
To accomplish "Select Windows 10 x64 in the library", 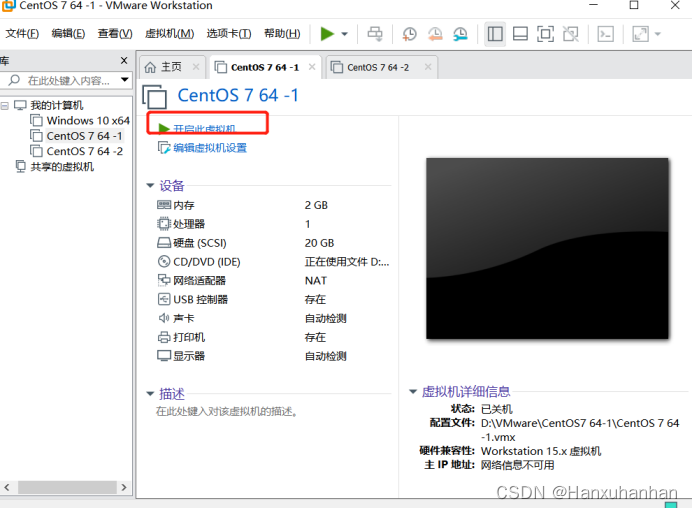I will (88, 121).
